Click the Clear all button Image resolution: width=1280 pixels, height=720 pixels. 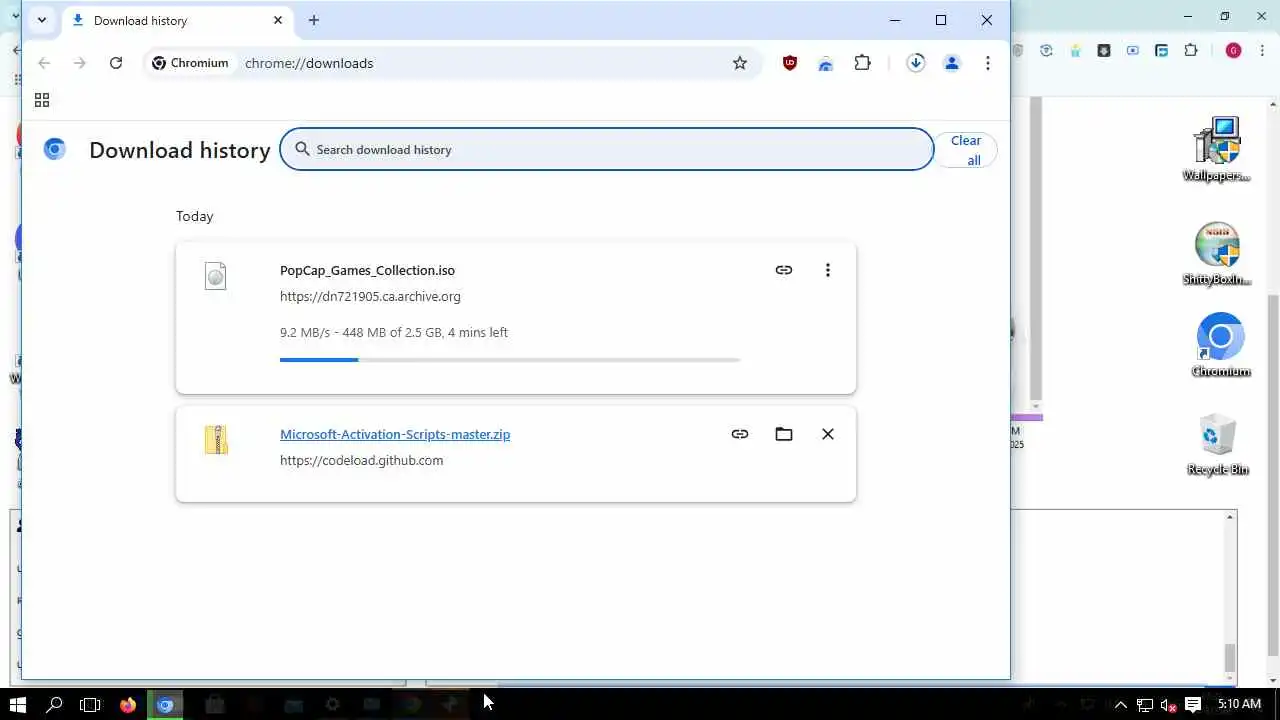tap(966, 150)
